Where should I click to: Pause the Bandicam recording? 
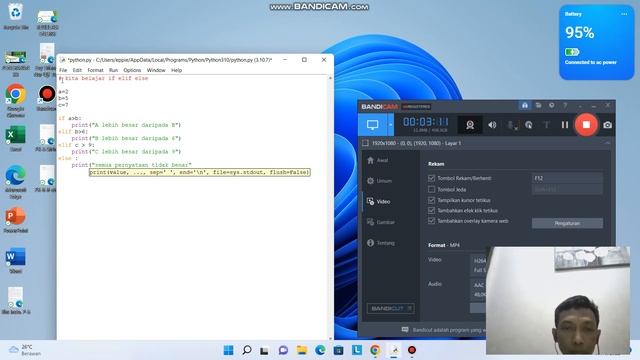pos(565,125)
